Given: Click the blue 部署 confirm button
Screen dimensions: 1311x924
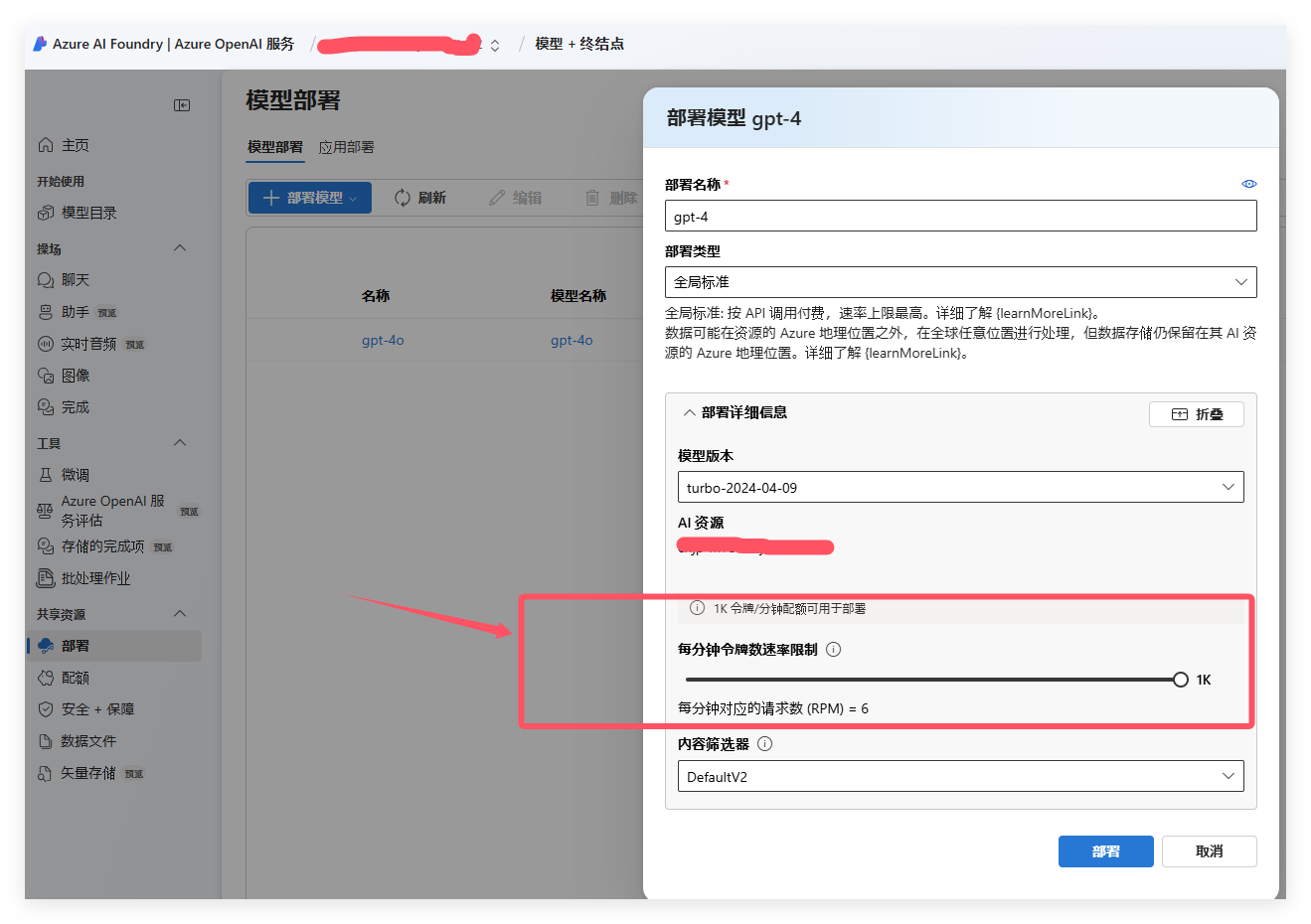Looking at the screenshot, I should [1106, 851].
